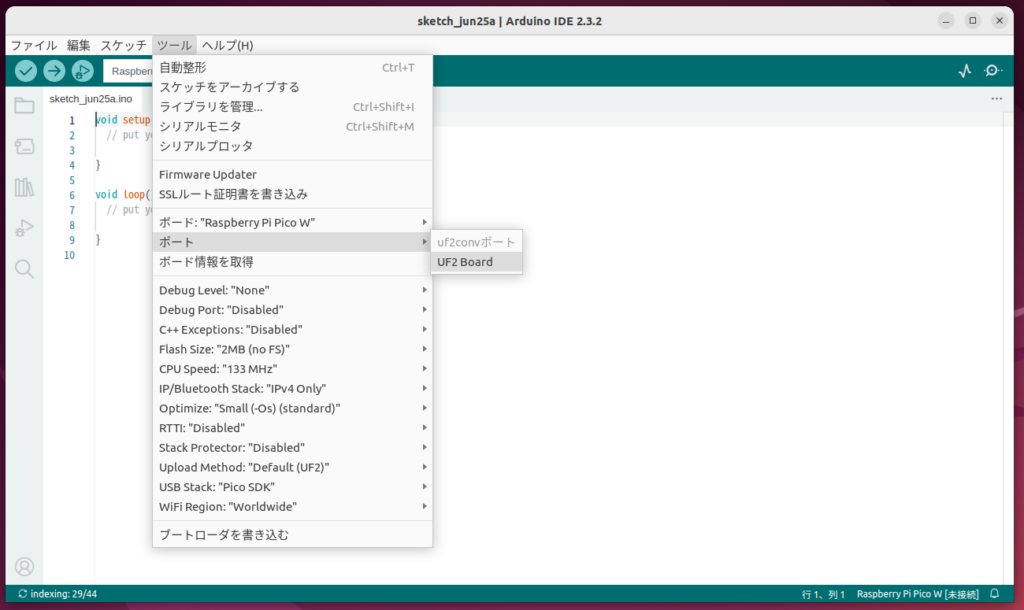The width and height of the screenshot is (1024, 610).
Task: Open the Library Manager sidebar icon
Action: coord(24,187)
